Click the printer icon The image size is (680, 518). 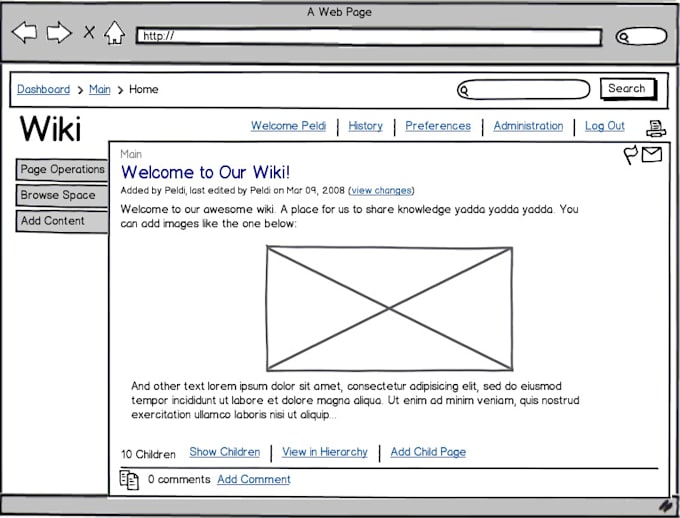pos(656,128)
